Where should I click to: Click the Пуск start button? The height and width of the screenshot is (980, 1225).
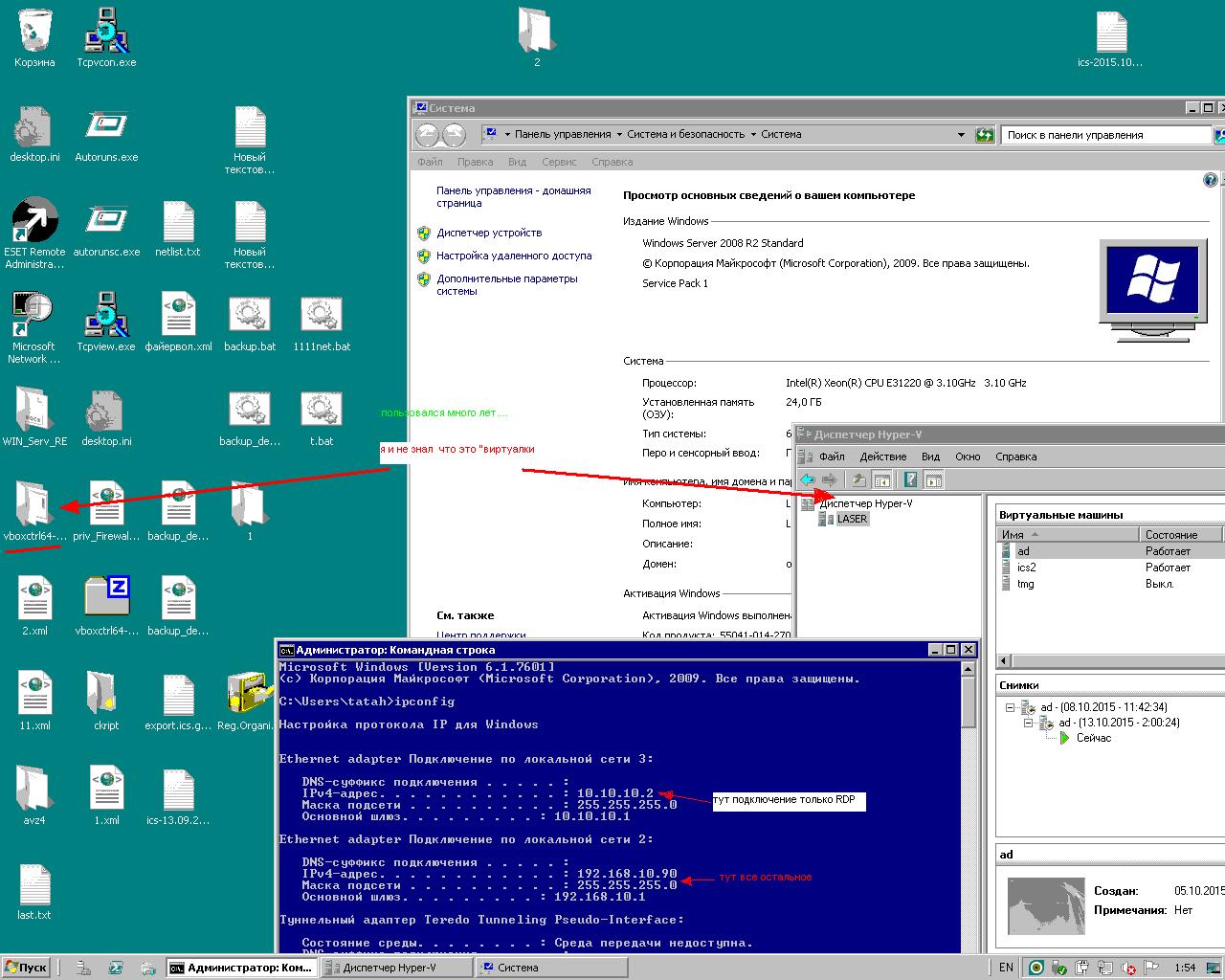(x=26, y=968)
